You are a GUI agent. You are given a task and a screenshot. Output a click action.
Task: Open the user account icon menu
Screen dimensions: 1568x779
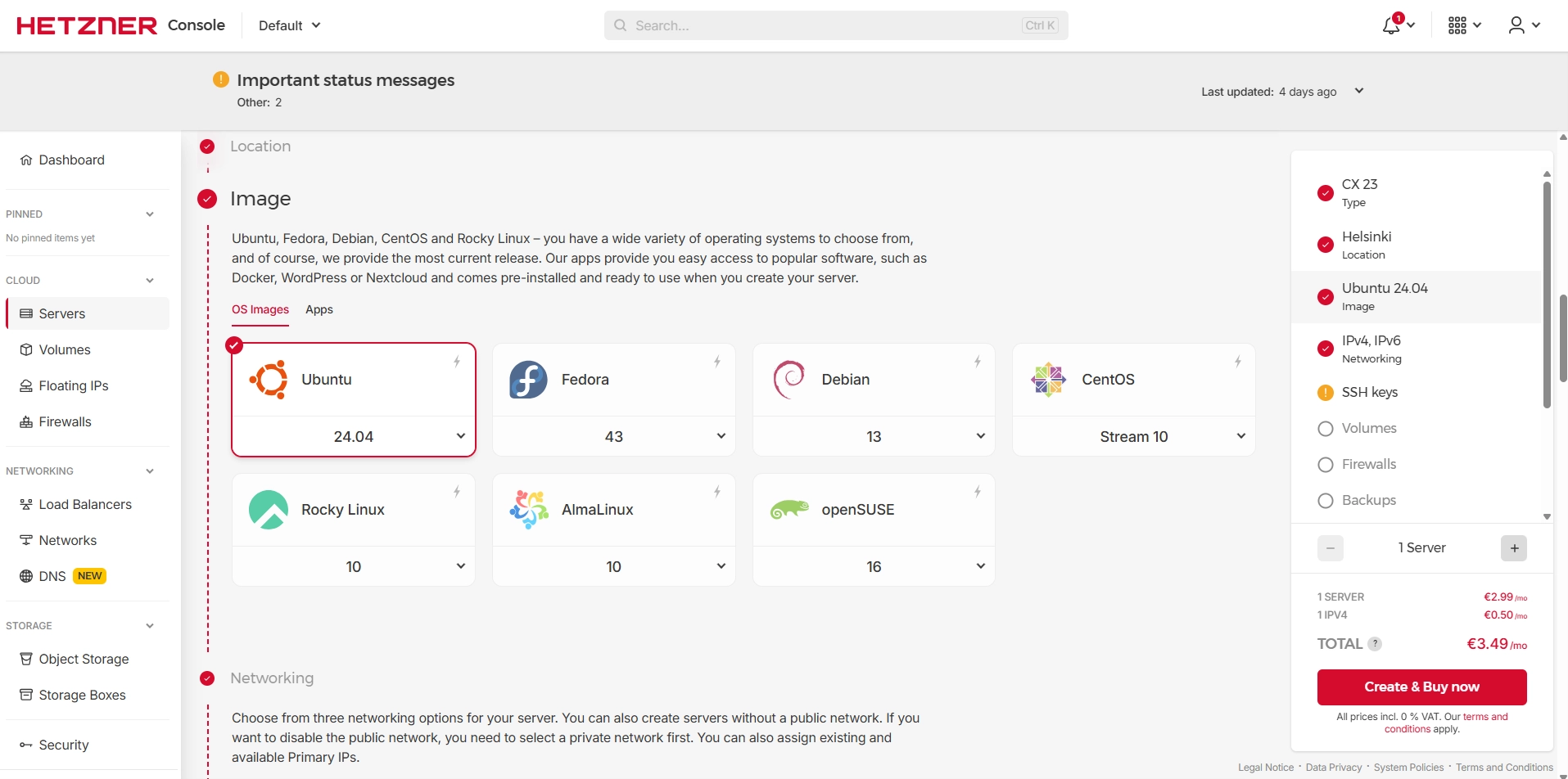[1516, 25]
